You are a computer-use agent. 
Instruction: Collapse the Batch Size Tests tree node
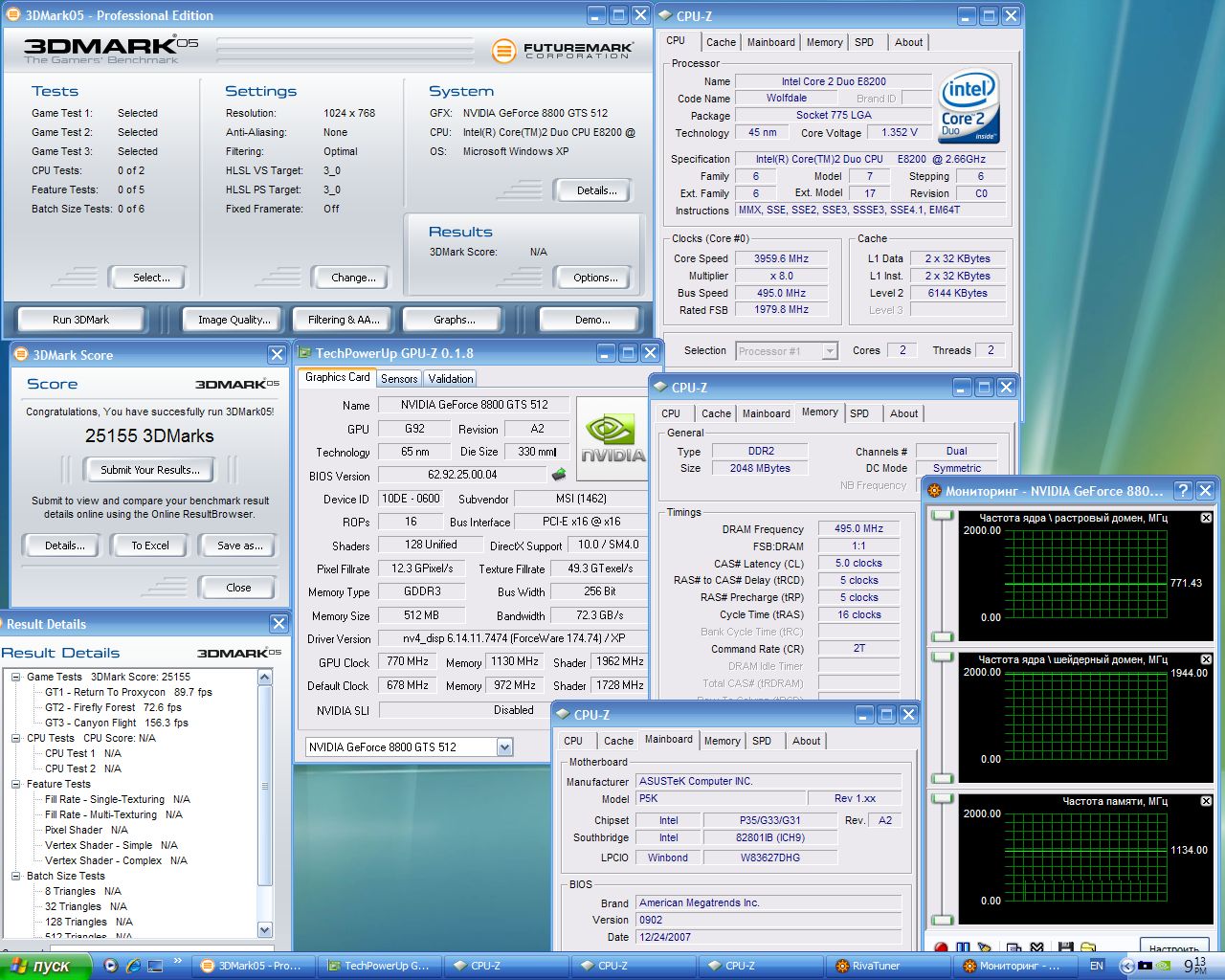tap(16, 876)
